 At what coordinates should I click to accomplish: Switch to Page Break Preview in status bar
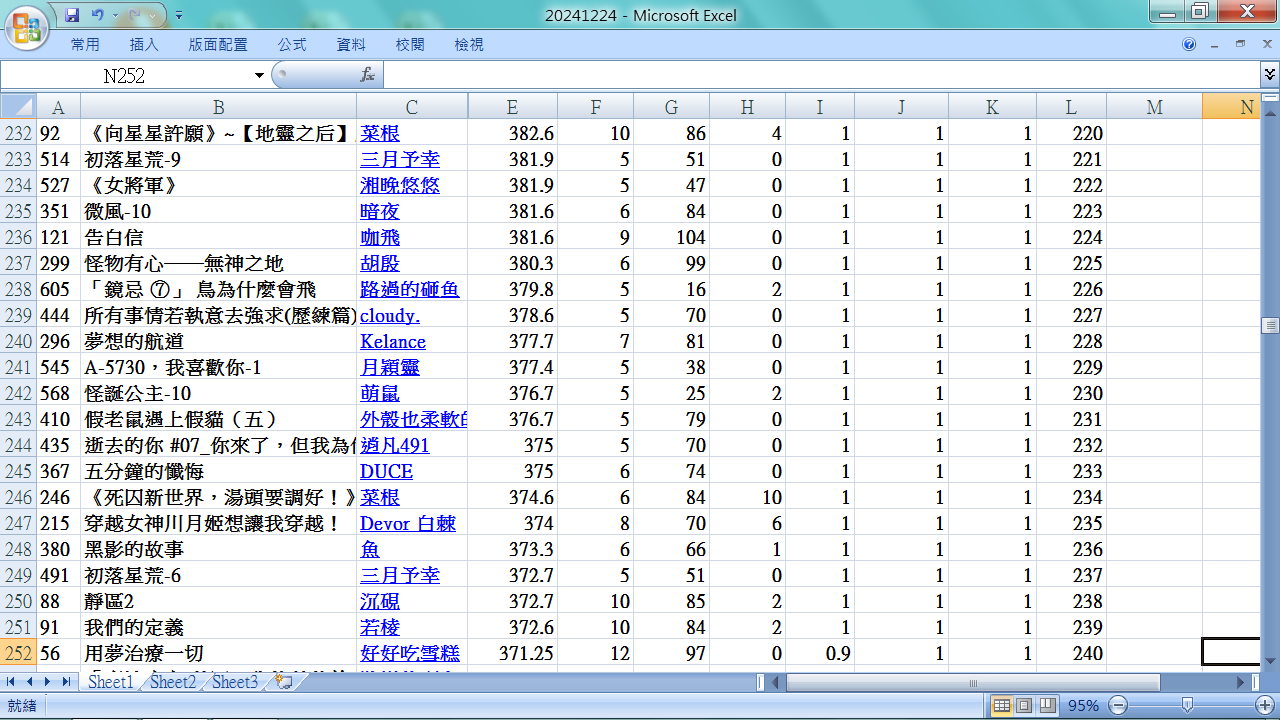(x=1046, y=706)
